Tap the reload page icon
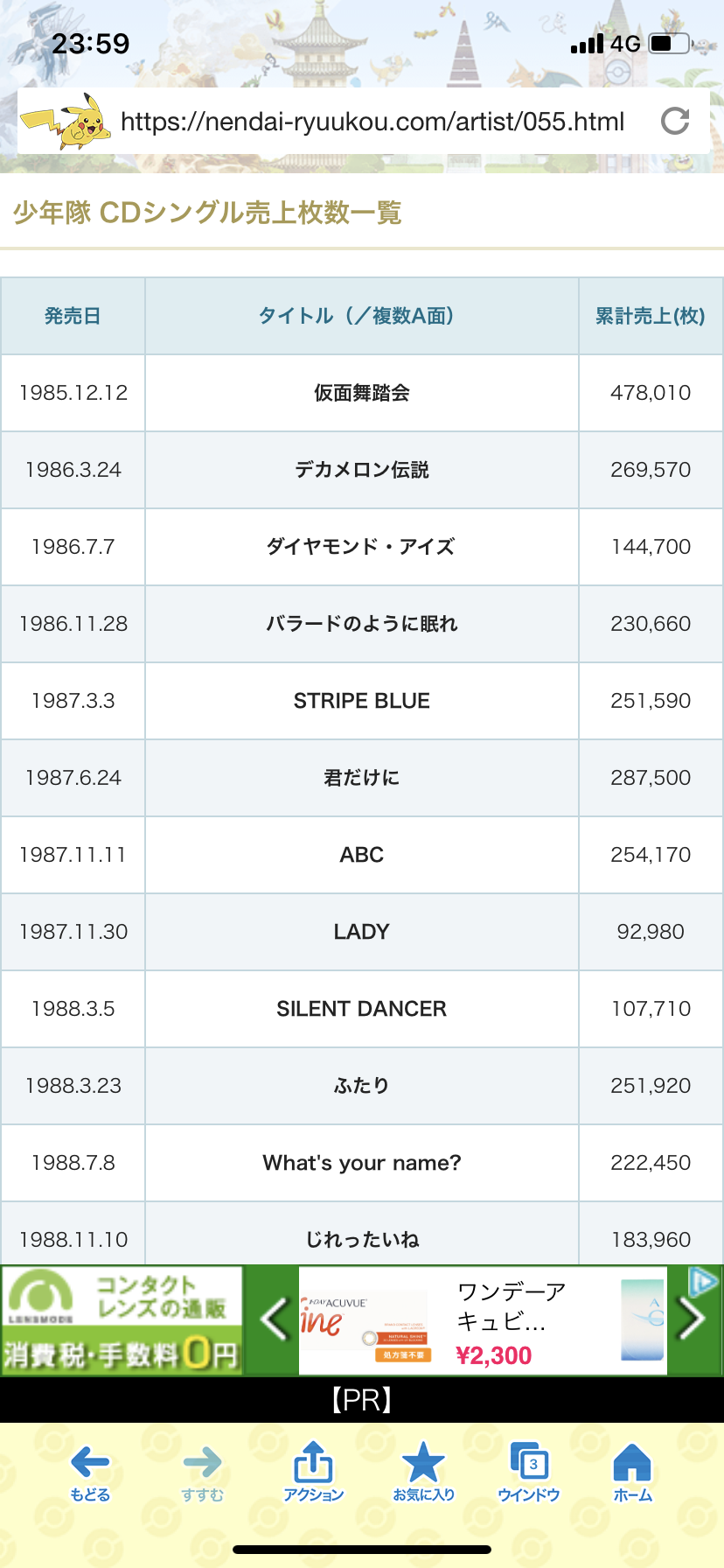724x1568 pixels. pos(675,121)
